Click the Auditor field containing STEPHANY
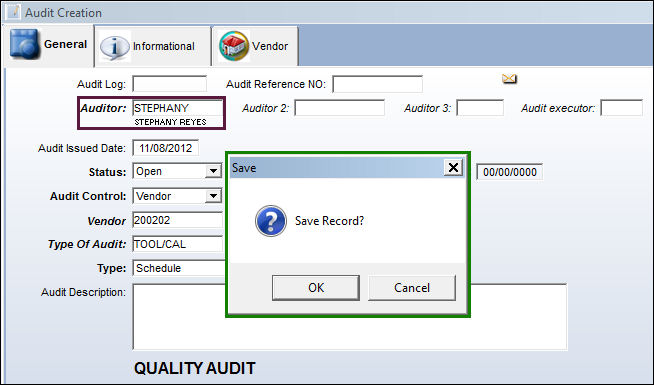This screenshot has width=654, height=385. [178, 108]
